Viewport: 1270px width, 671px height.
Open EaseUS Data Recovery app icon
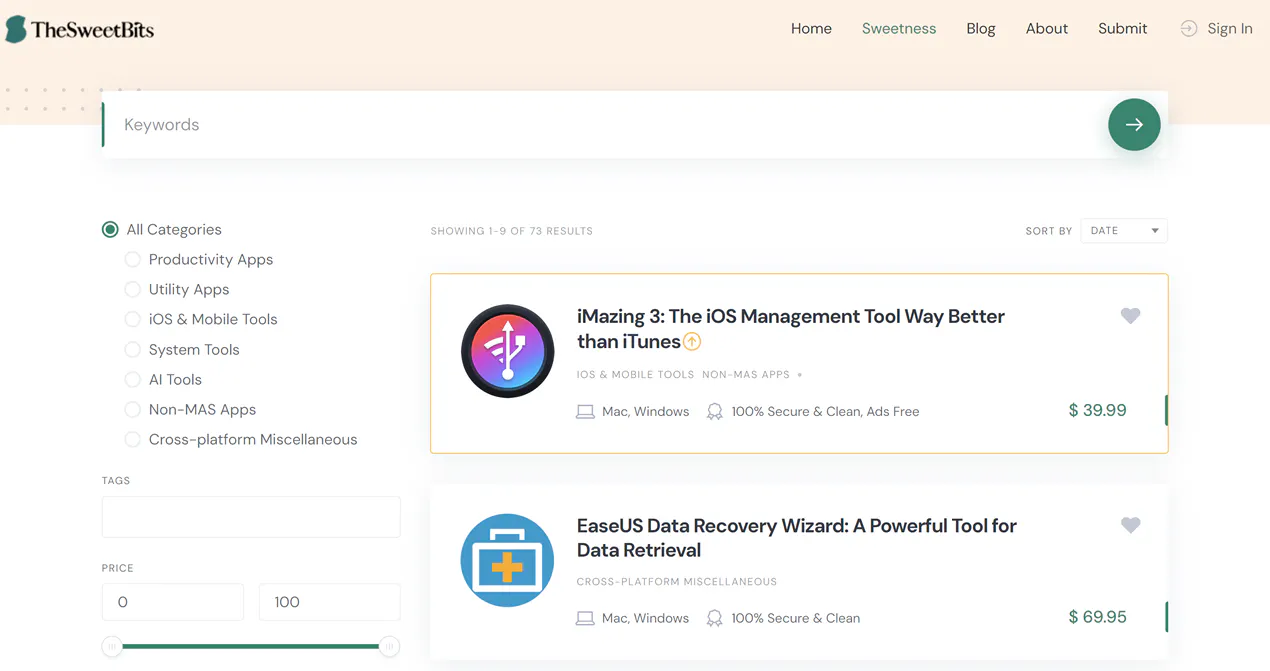[x=508, y=560]
